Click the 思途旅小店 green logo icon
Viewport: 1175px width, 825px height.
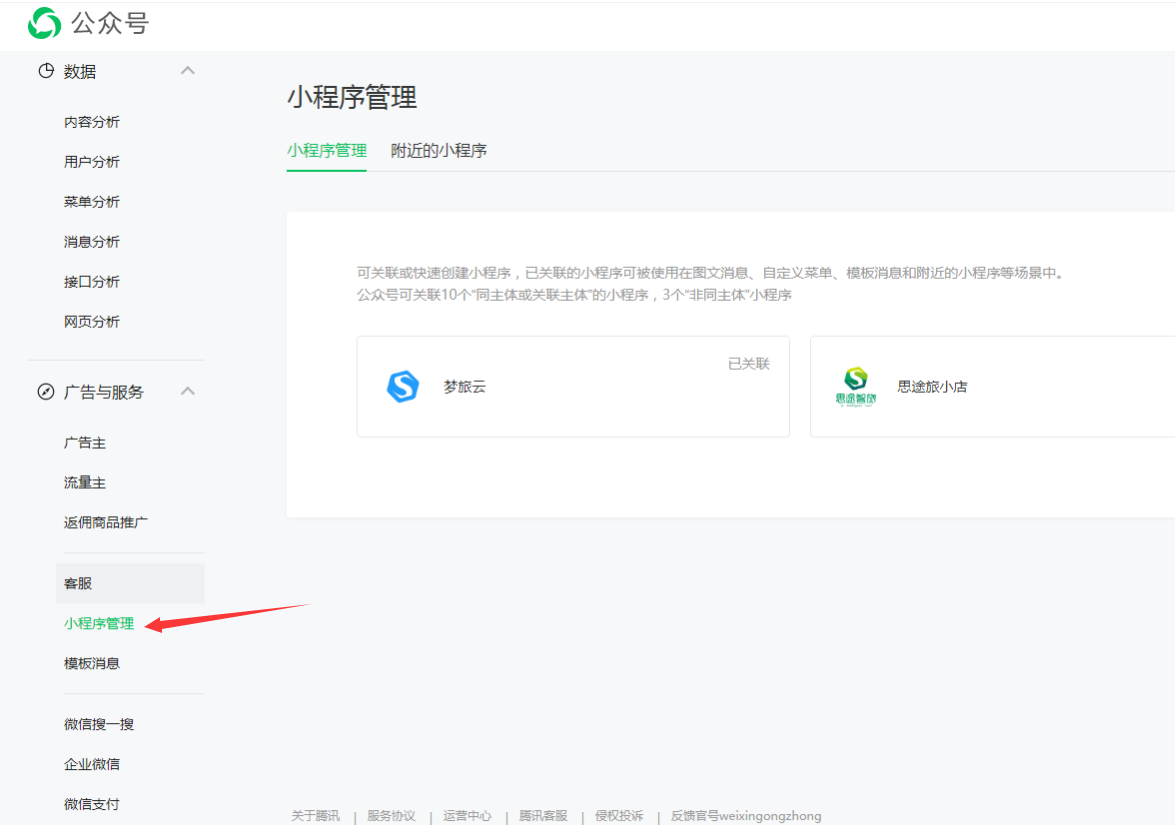point(855,386)
